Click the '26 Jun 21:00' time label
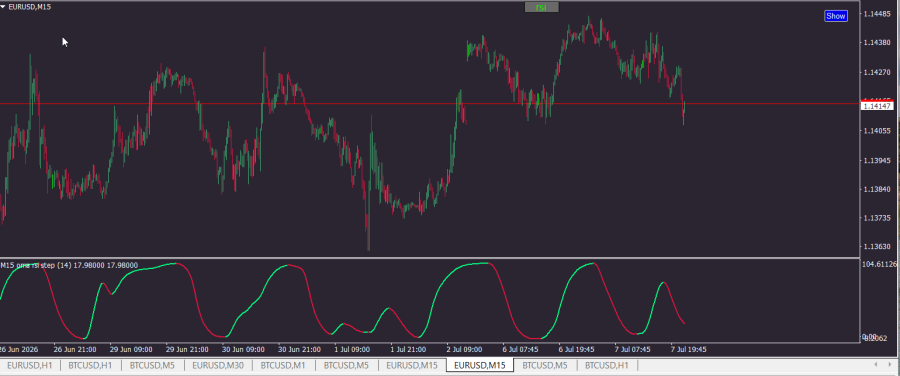The width and height of the screenshot is (900, 376). 75,349
